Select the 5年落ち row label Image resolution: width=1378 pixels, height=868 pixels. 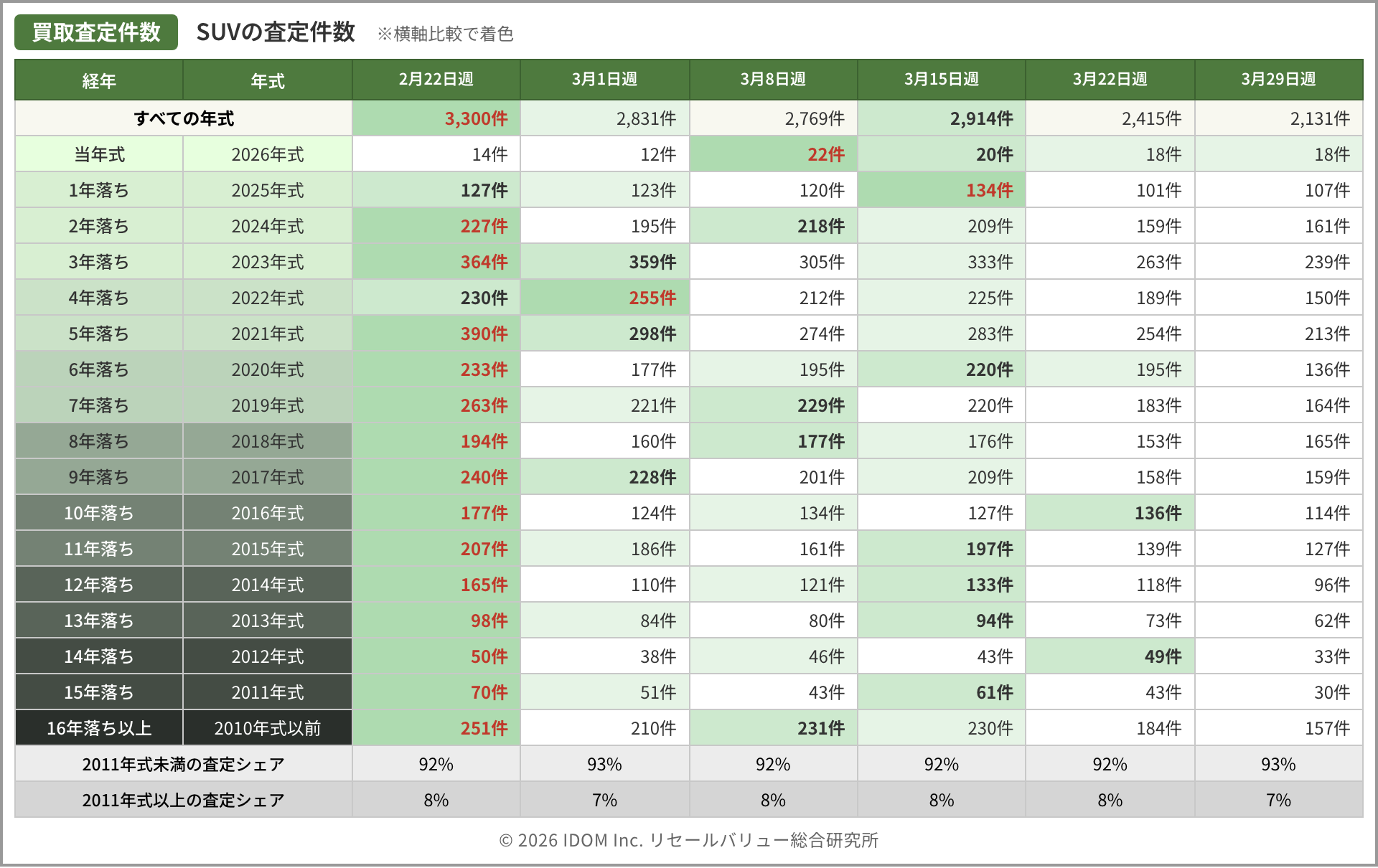99,334
